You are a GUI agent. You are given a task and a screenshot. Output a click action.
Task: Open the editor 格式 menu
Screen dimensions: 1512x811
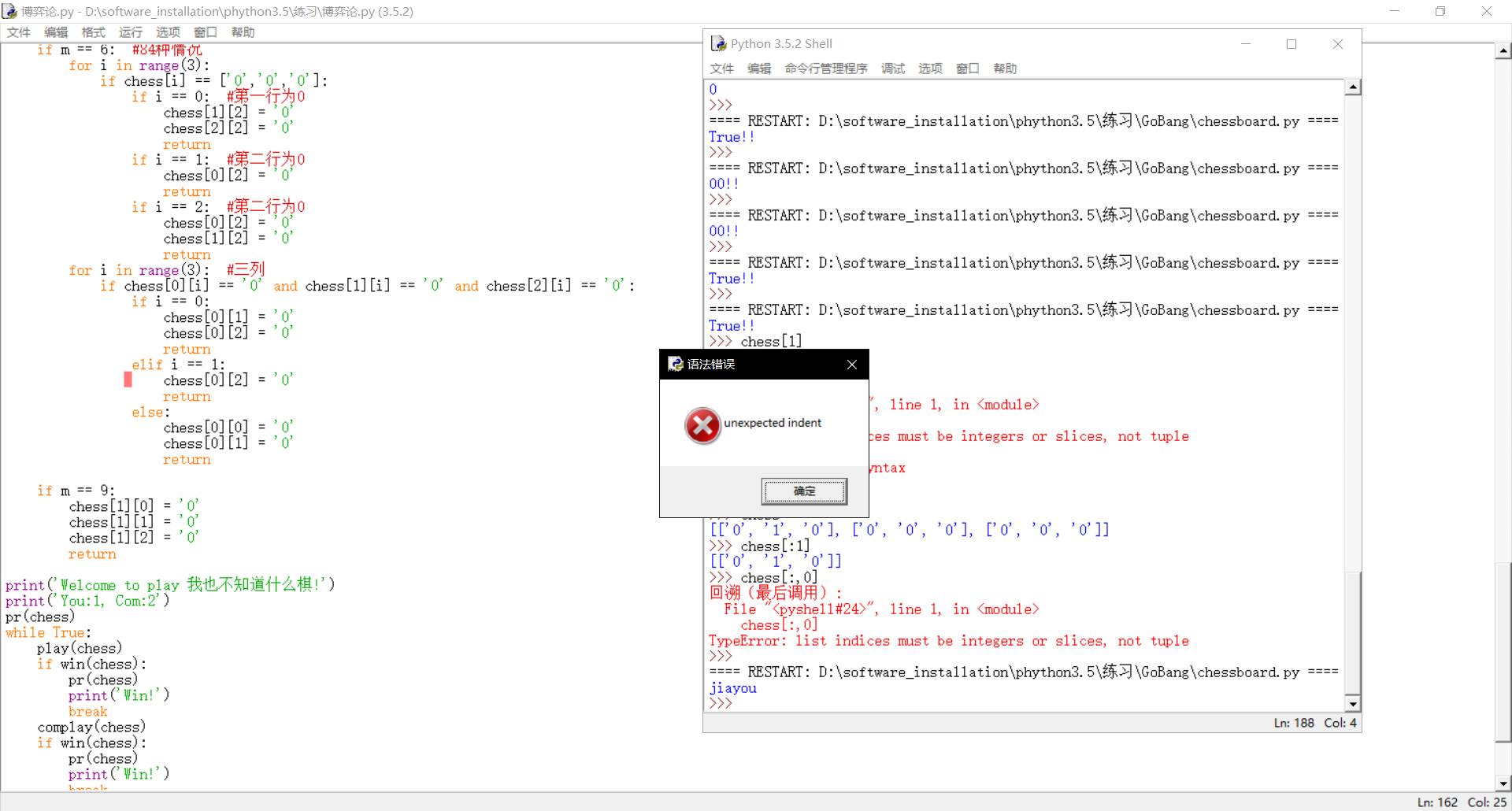(93, 32)
